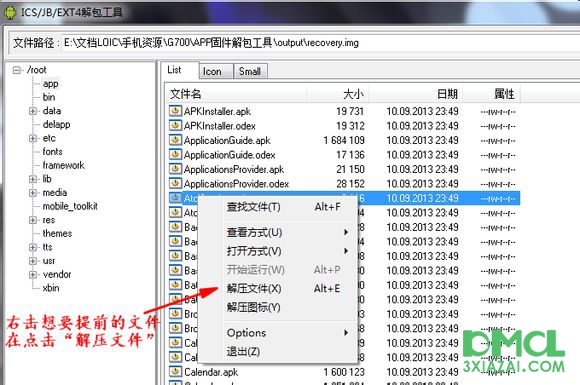Select the file Calendar.apk

pos(211,372)
